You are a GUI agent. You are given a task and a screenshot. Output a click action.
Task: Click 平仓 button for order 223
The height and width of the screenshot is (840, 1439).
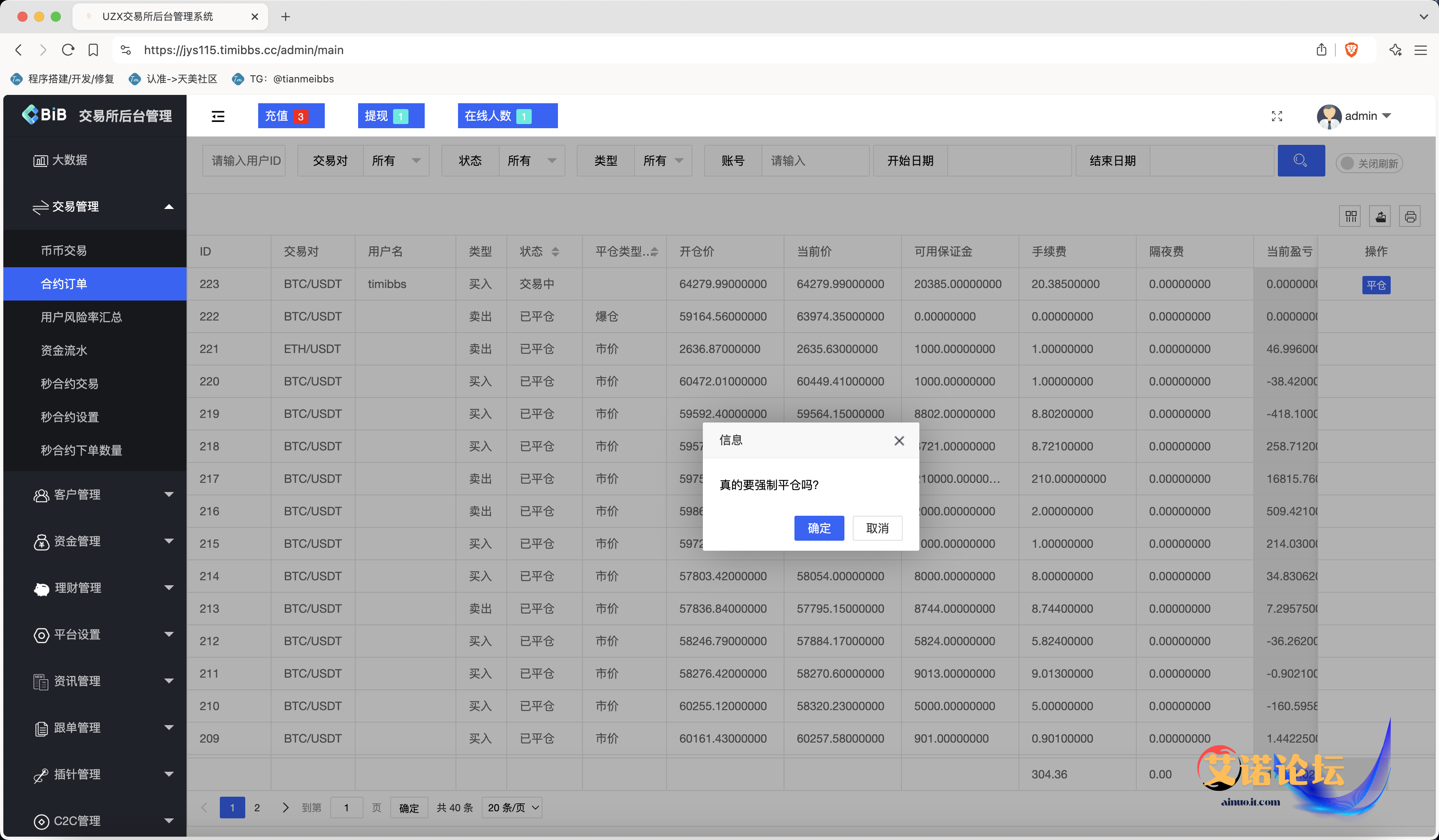[x=1376, y=285]
